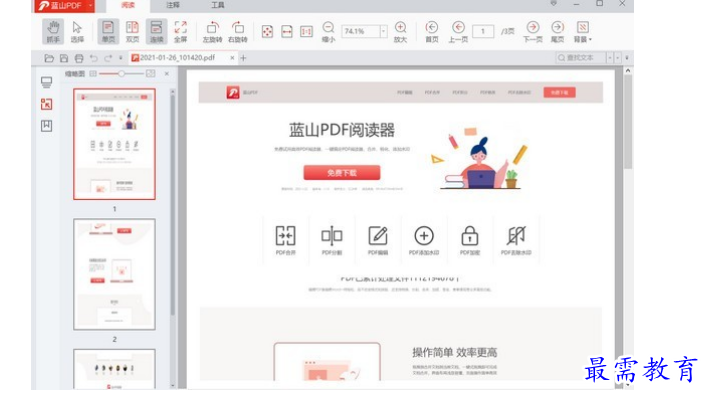Go to next page (下一页)
The image size is (706, 401).
point(533,32)
